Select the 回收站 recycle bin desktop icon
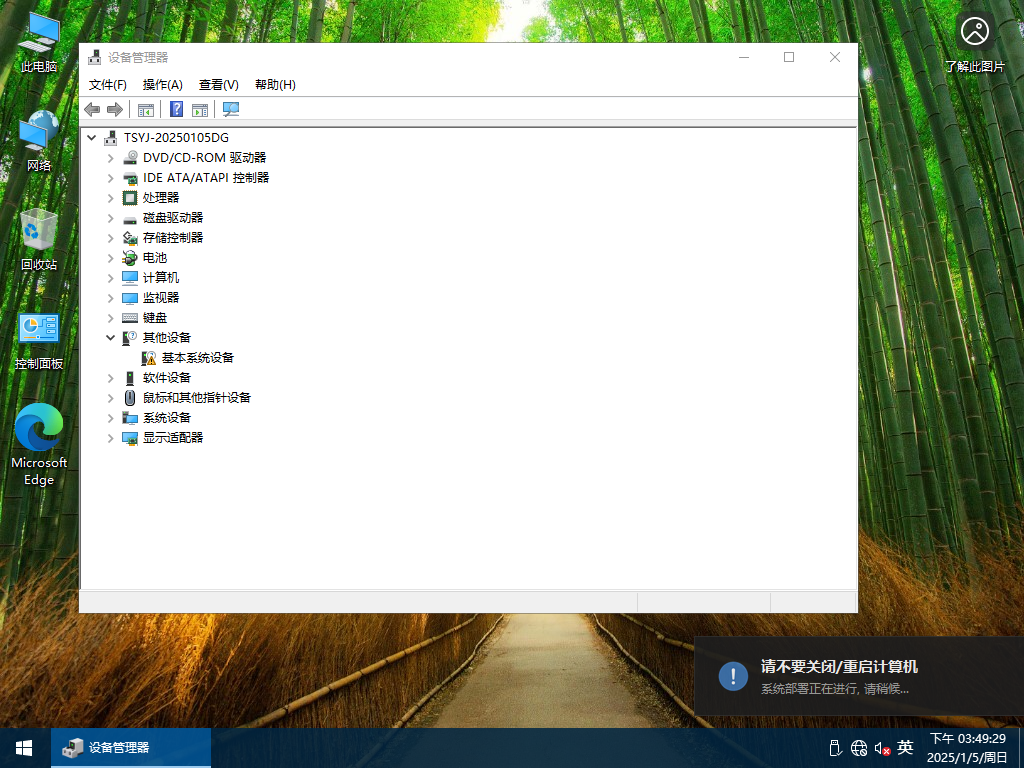1024x768 pixels. [39, 240]
